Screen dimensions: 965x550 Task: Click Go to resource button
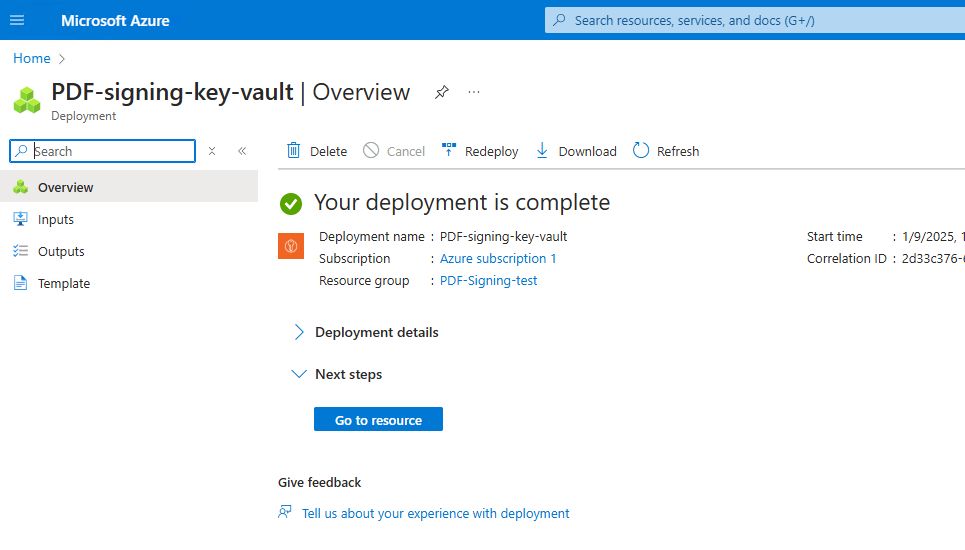tap(378, 420)
